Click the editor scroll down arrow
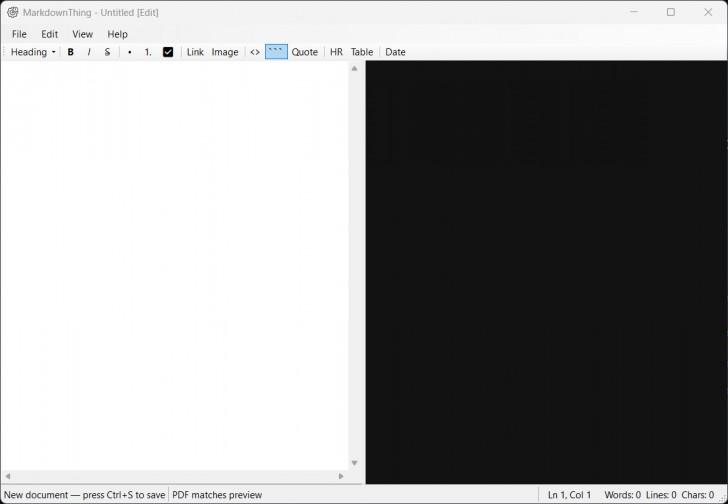Screen dimensions: 728x504 [355, 463]
